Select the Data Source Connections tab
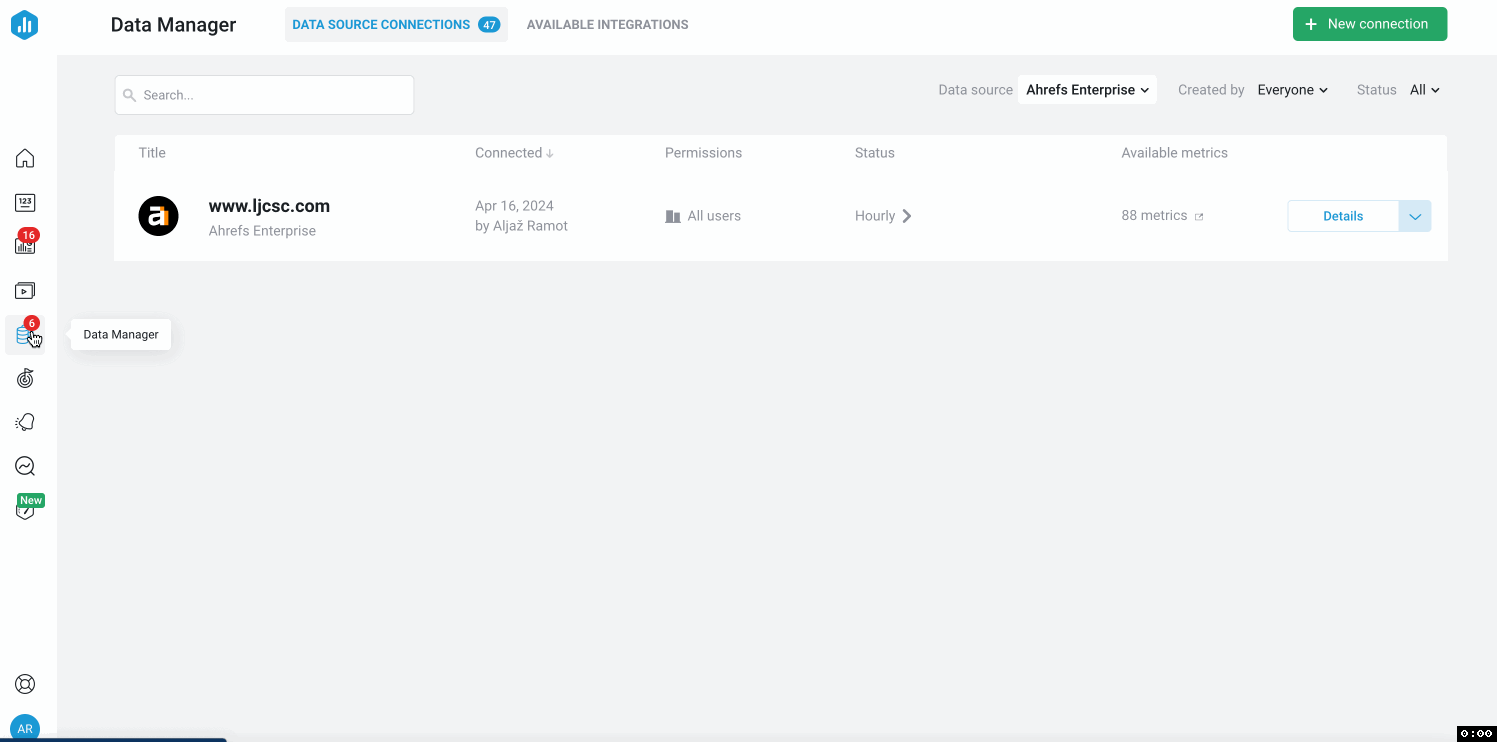 395,24
